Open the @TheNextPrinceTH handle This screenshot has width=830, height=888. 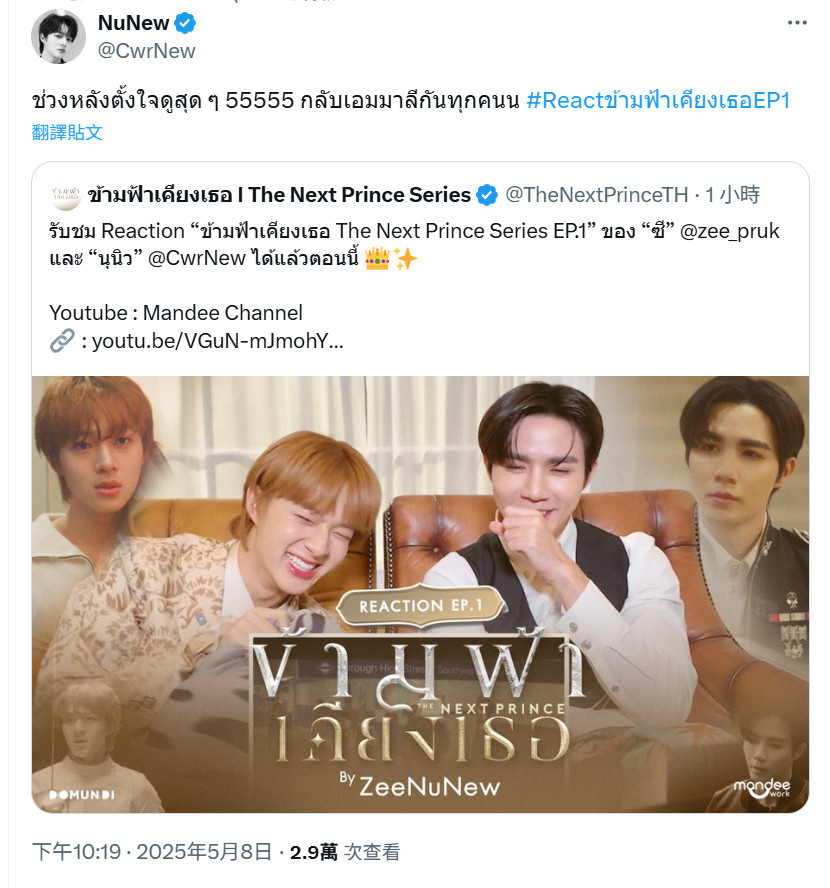coord(597,195)
